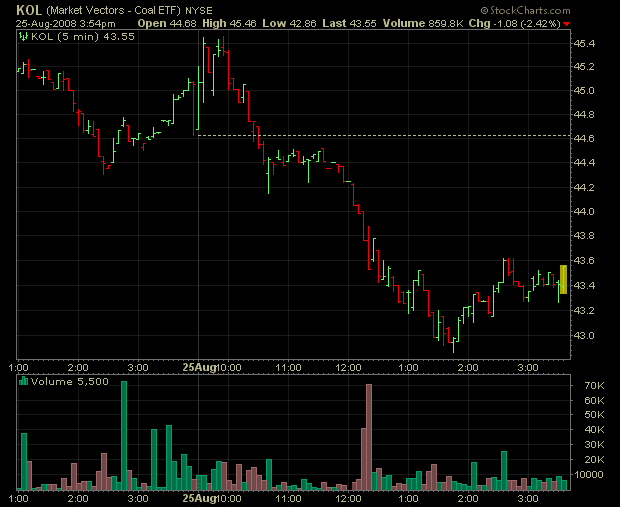The height and width of the screenshot is (507, 620).
Task: Click the "(Market Vectors - Coal ETF)" name
Action: [113, 10]
